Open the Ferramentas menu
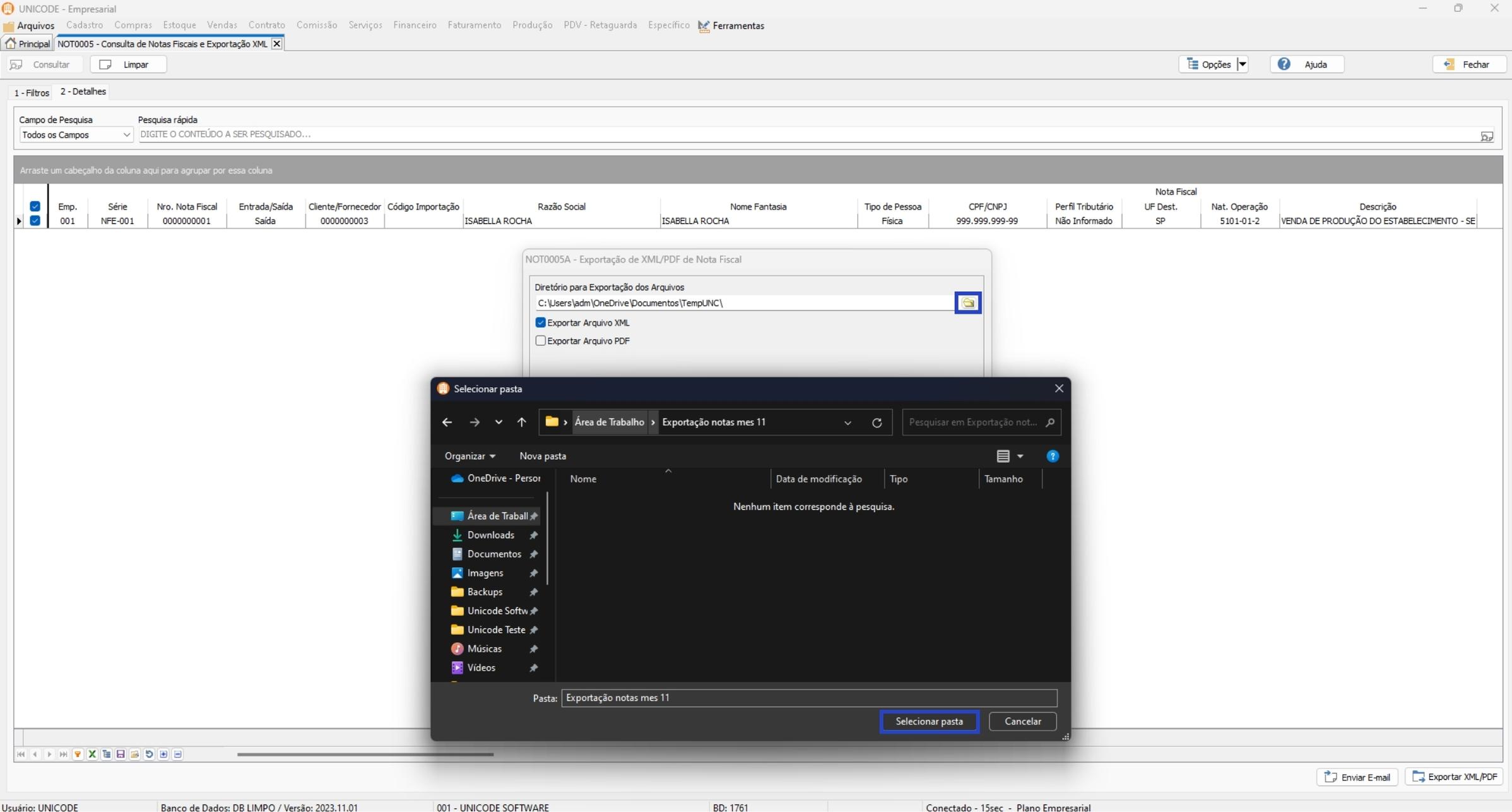The image size is (1512, 812). (731, 26)
